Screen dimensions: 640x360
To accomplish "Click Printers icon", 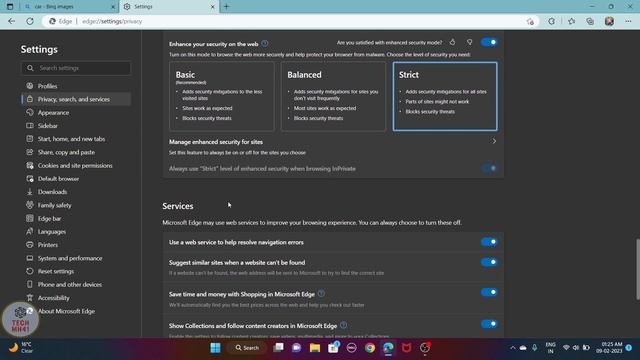I will tap(30, 245).
